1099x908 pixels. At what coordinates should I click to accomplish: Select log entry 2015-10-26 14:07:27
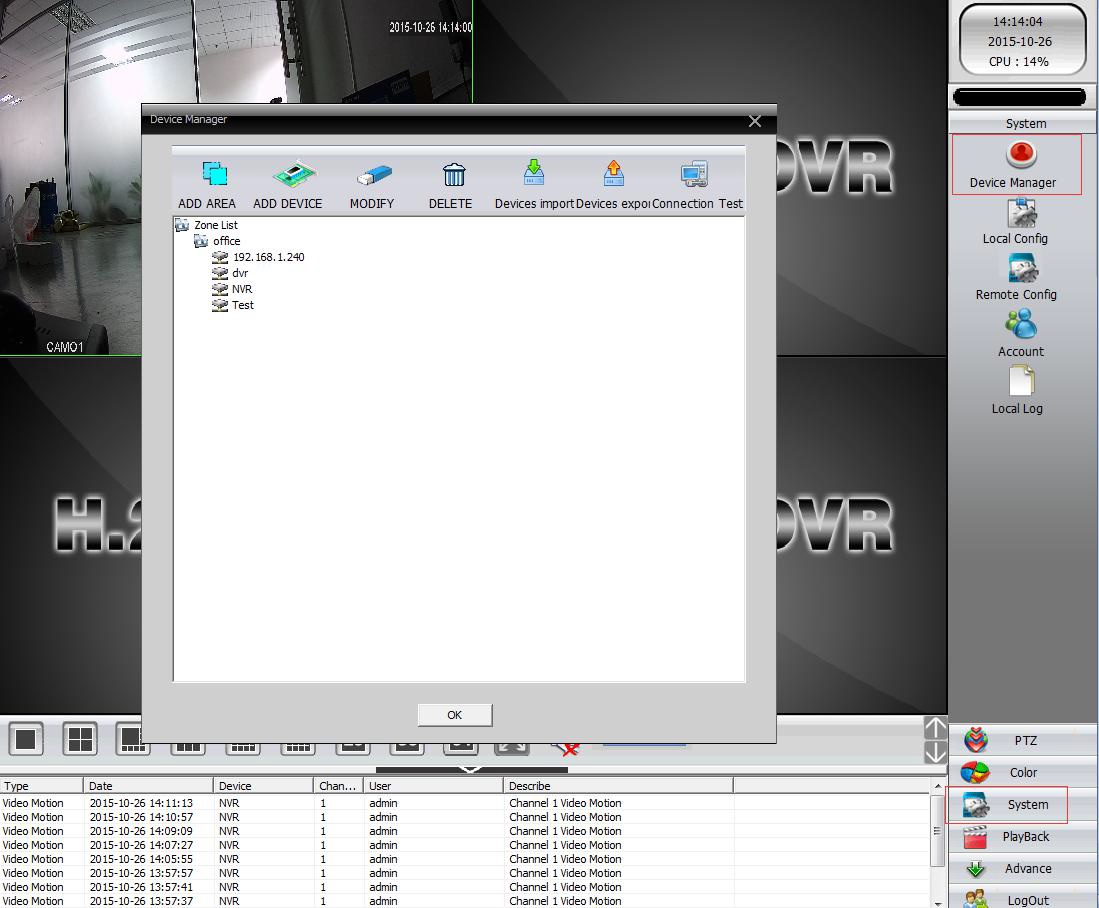(464, 845)
